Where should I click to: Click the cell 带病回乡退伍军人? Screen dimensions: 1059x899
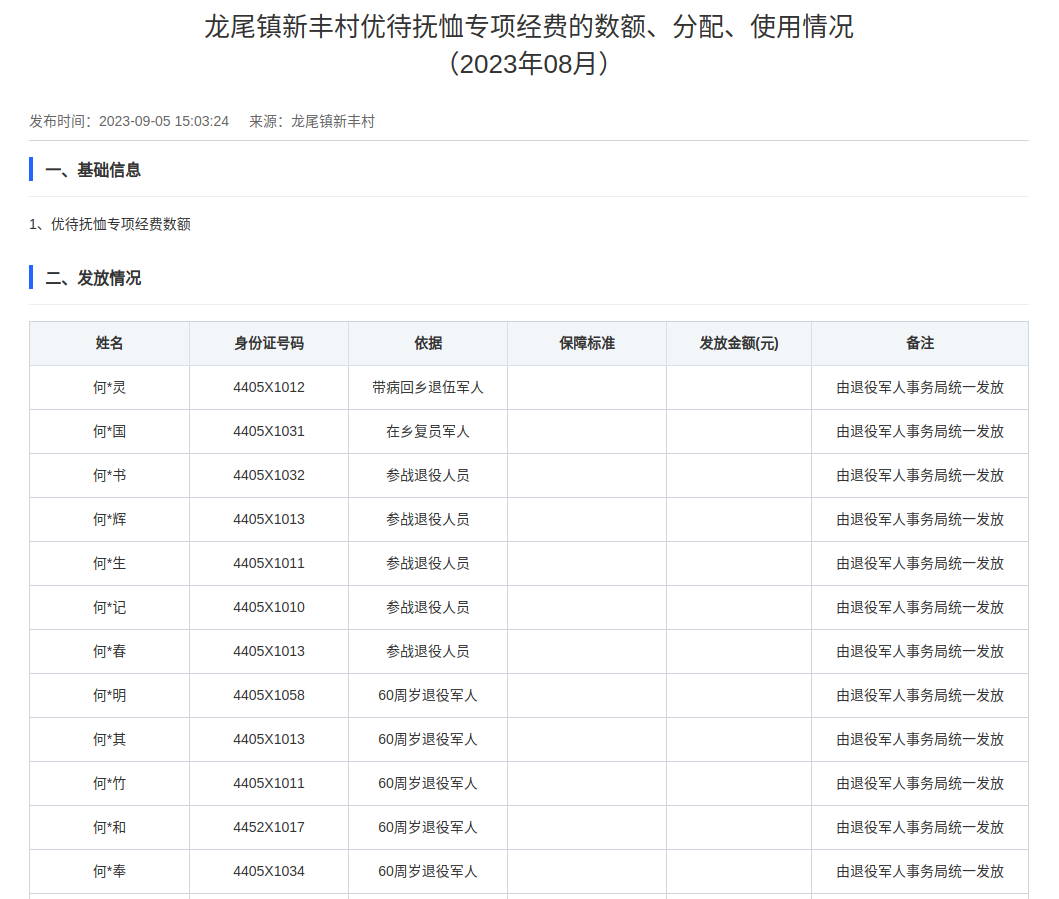coord(428,388)
